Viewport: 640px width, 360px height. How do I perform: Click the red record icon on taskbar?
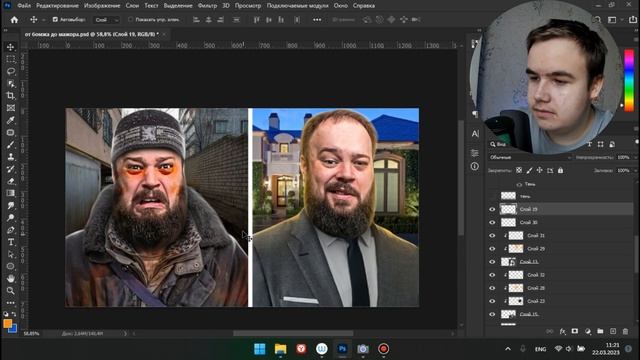pos(383,349)
